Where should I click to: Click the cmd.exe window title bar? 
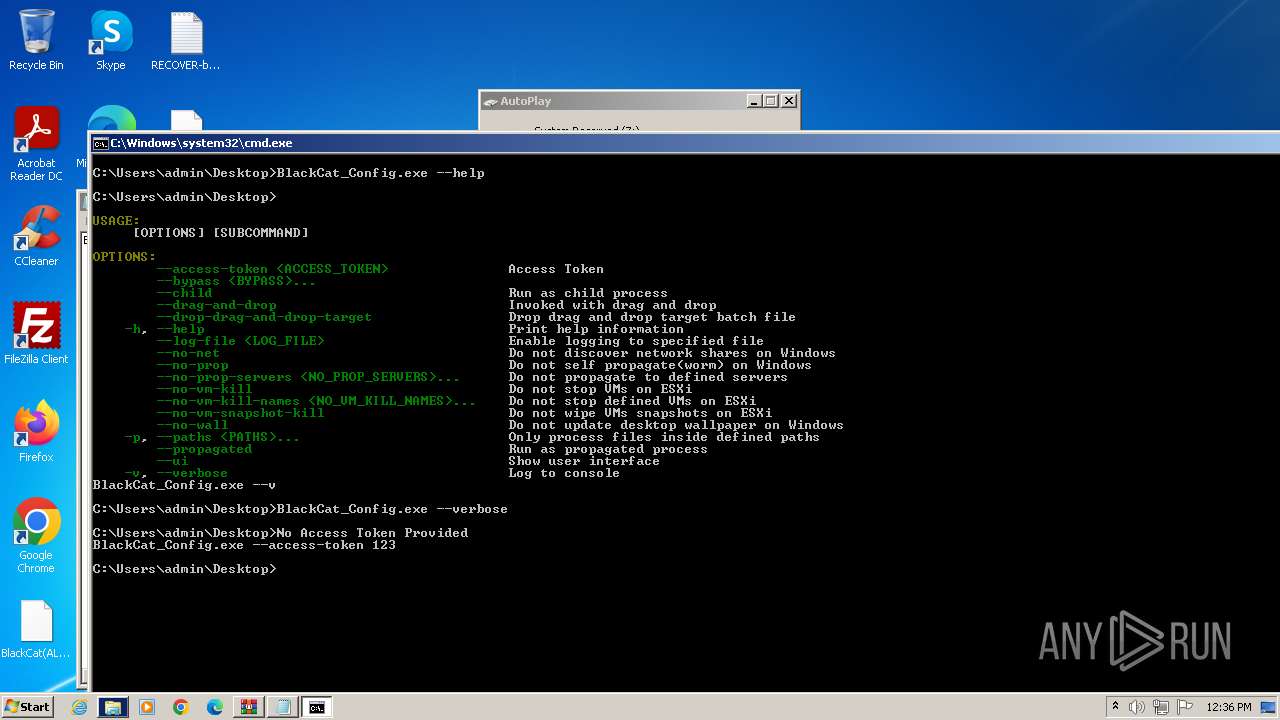(684, 143)
